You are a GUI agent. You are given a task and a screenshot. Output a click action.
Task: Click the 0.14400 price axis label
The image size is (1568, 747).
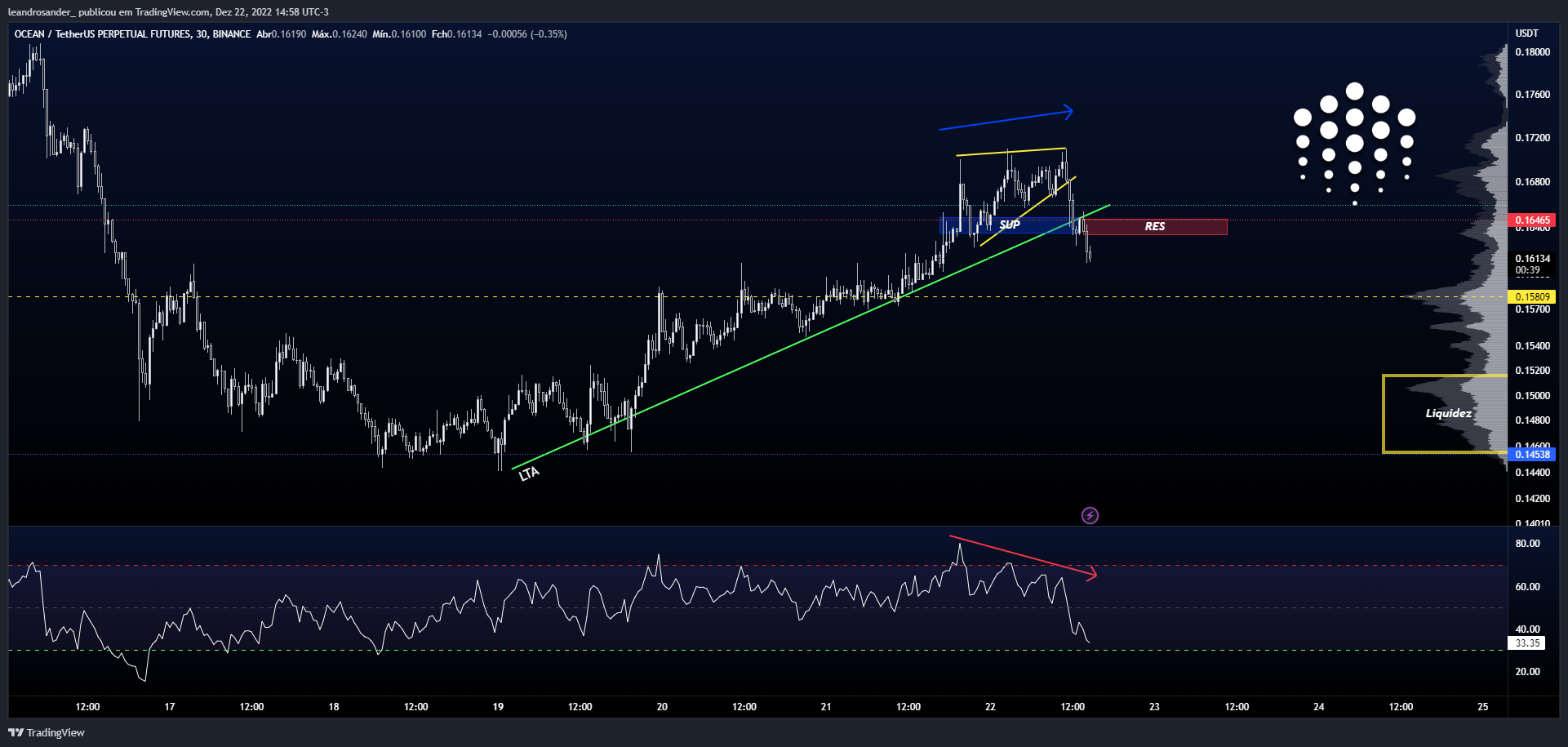pyautogui.click(x=1532, y=473)
